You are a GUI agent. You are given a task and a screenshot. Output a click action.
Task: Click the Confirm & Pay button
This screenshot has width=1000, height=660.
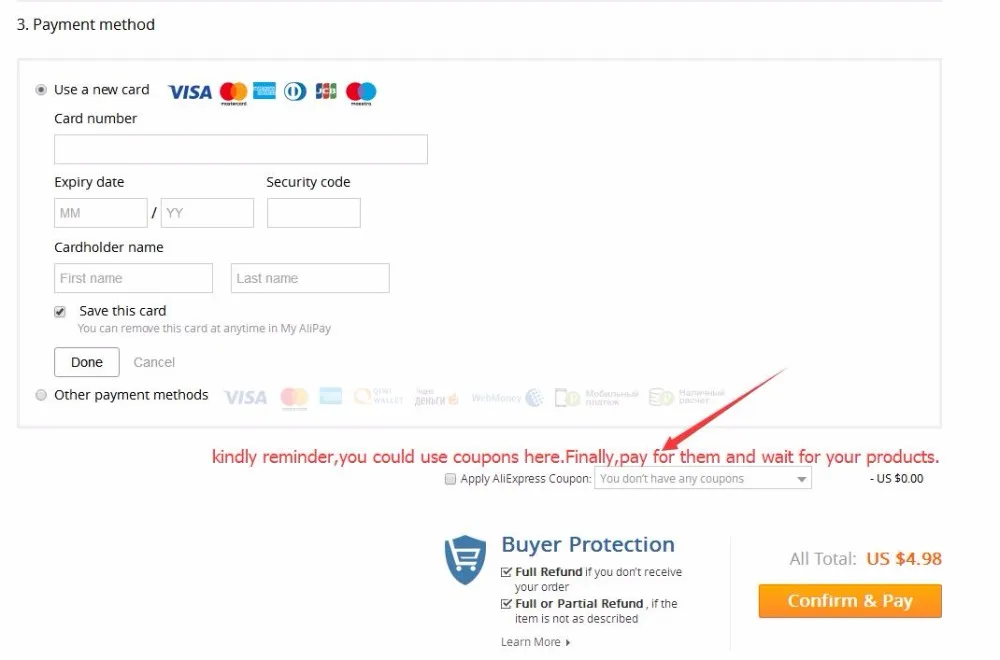click(850, 601)
